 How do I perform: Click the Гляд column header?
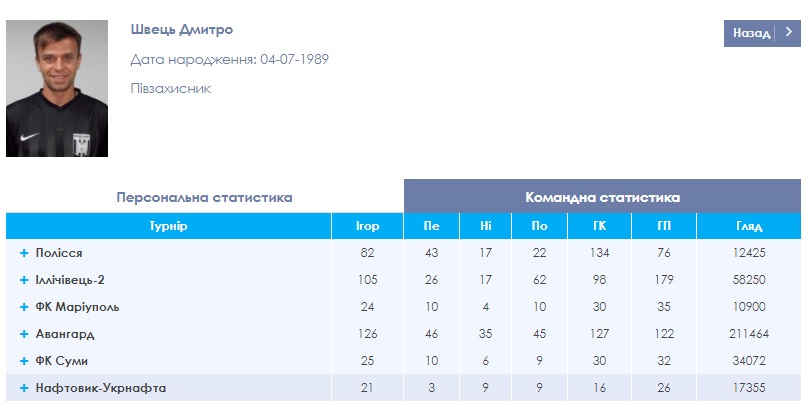pos(749,226)
